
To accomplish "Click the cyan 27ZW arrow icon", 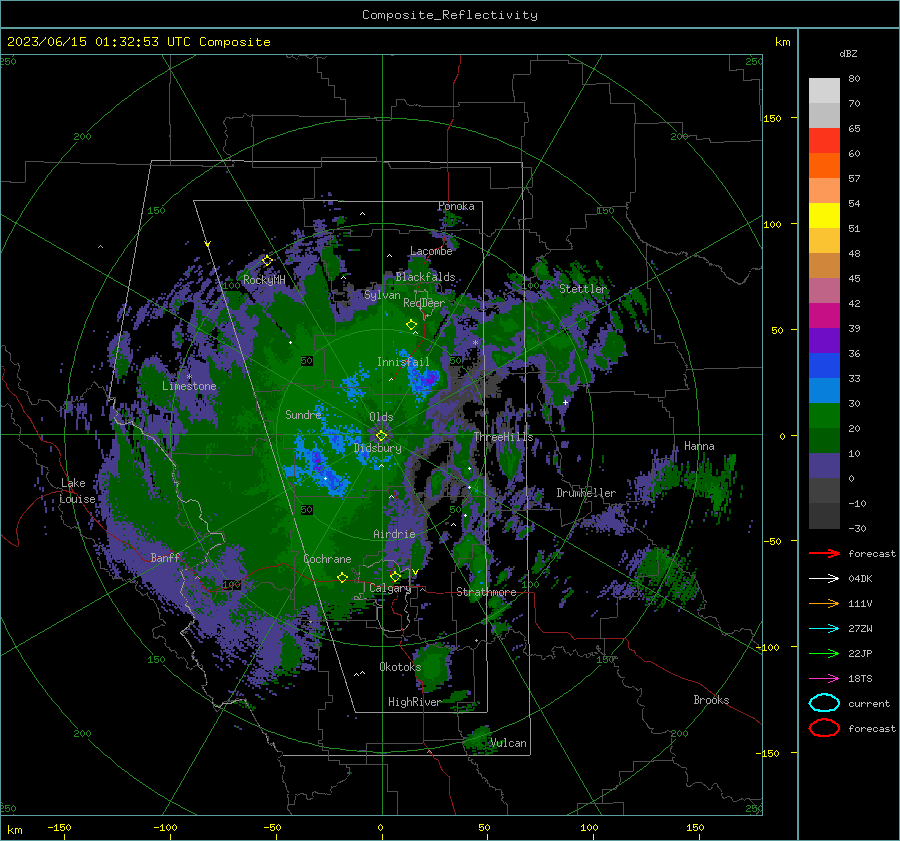I will [x=824, y=629].
